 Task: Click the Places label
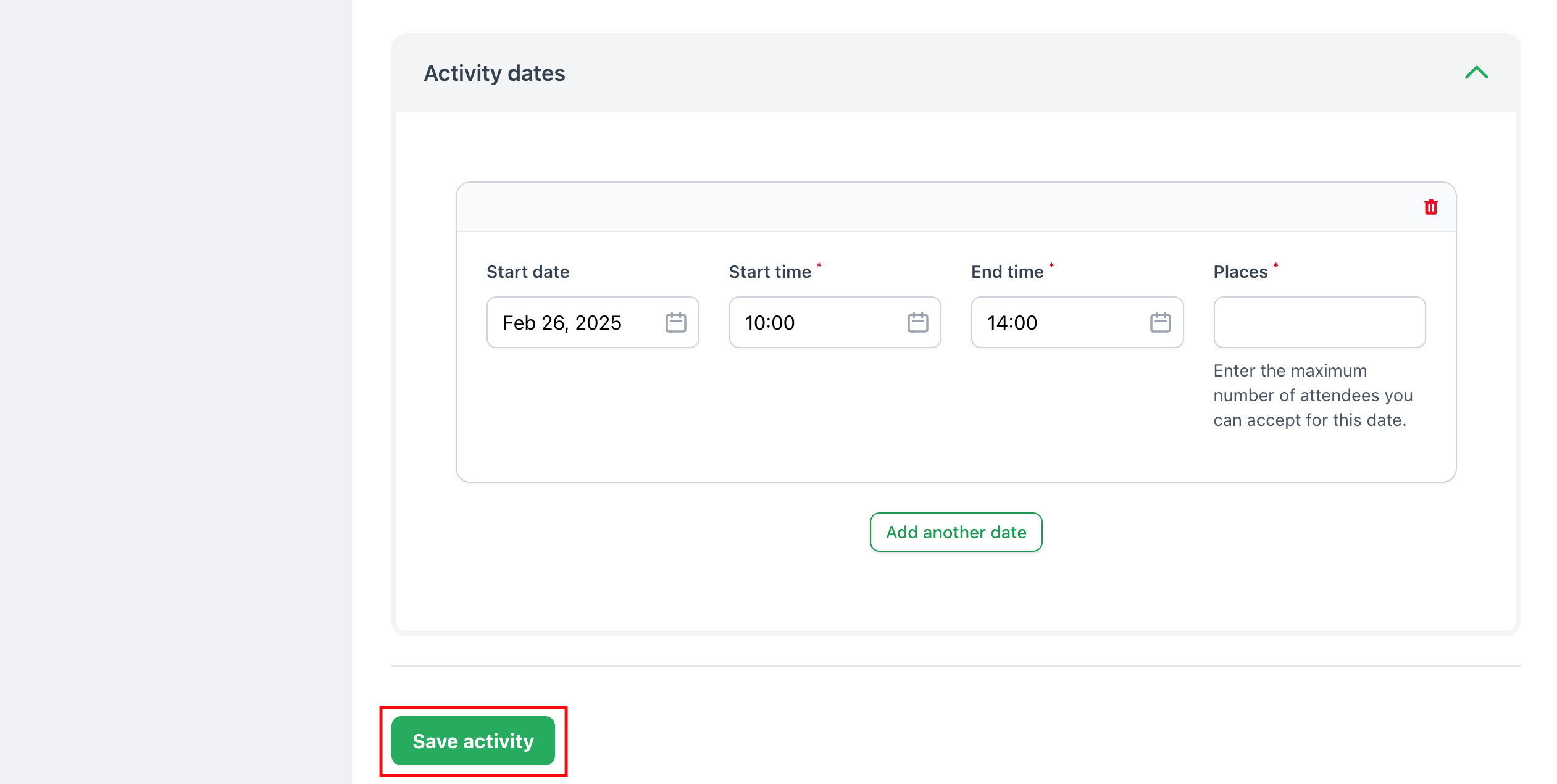tap(1240, 272)
